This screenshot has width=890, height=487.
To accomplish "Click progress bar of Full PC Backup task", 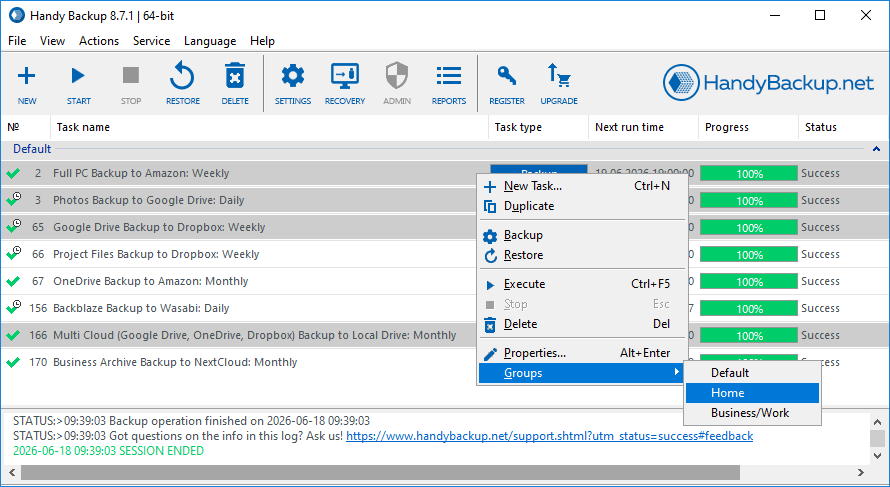I will [x=749, y=174].
